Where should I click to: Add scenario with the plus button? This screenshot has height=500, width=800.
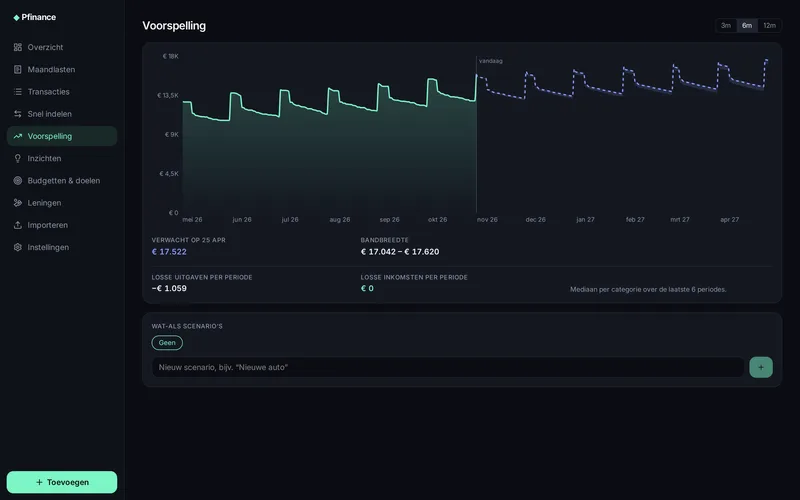click(761, 367)
